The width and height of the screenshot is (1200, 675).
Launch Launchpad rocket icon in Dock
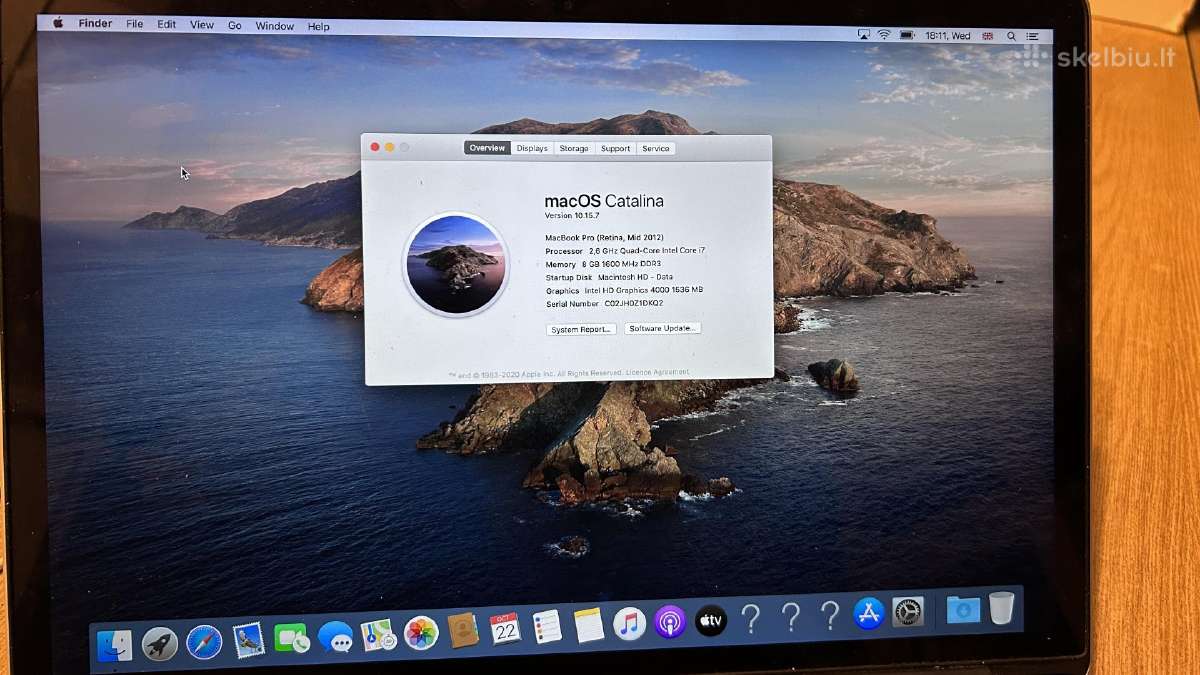coord(159,643)
